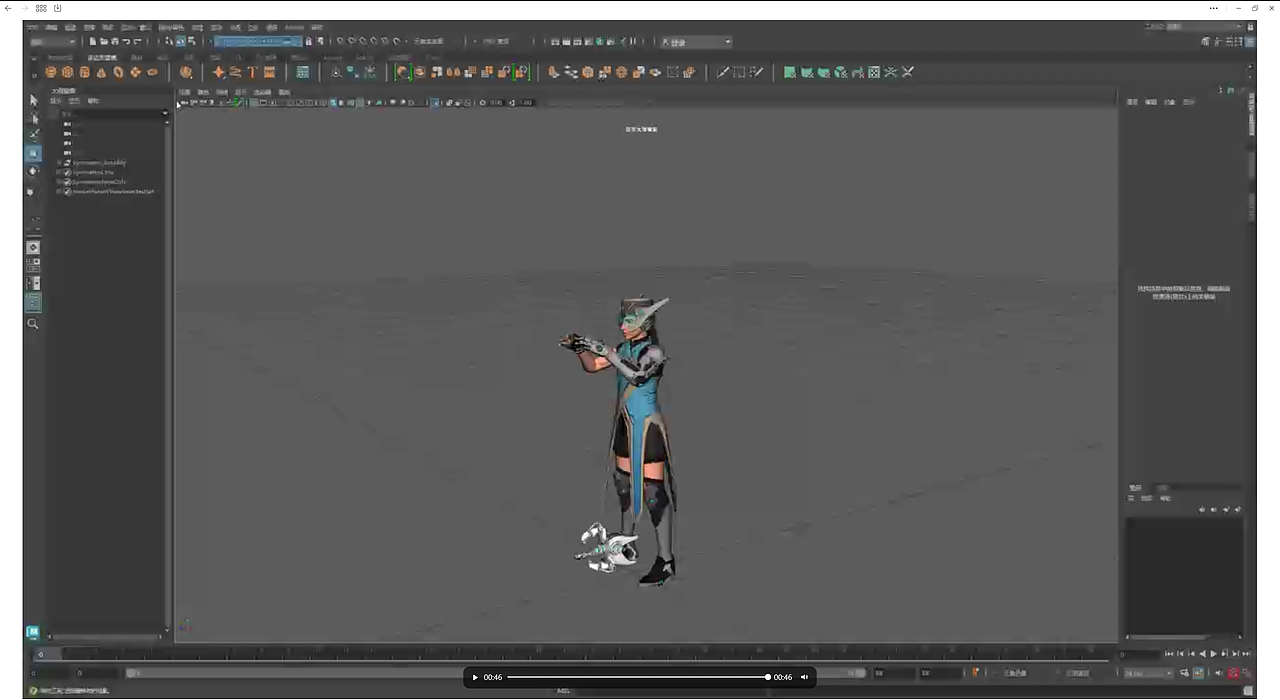The image size is (1280, 700).
Task: Open the 24 fps frame rate dropdown
Action: tap(1148, 674)
